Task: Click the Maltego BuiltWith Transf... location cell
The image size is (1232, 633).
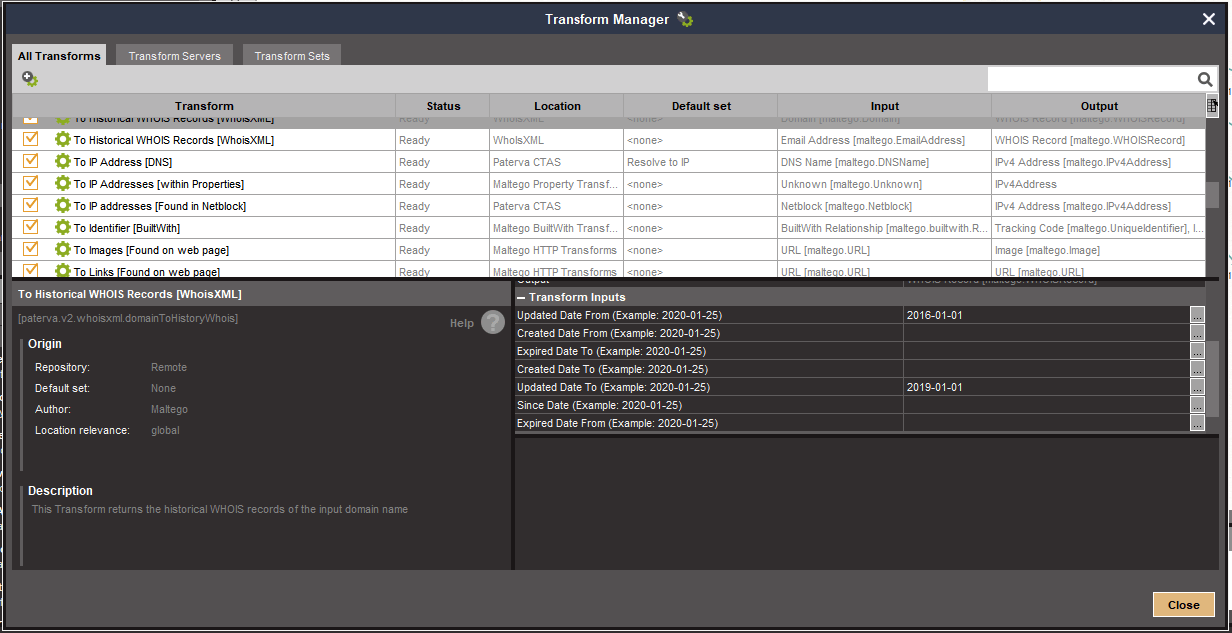Action: pos(556,228)
